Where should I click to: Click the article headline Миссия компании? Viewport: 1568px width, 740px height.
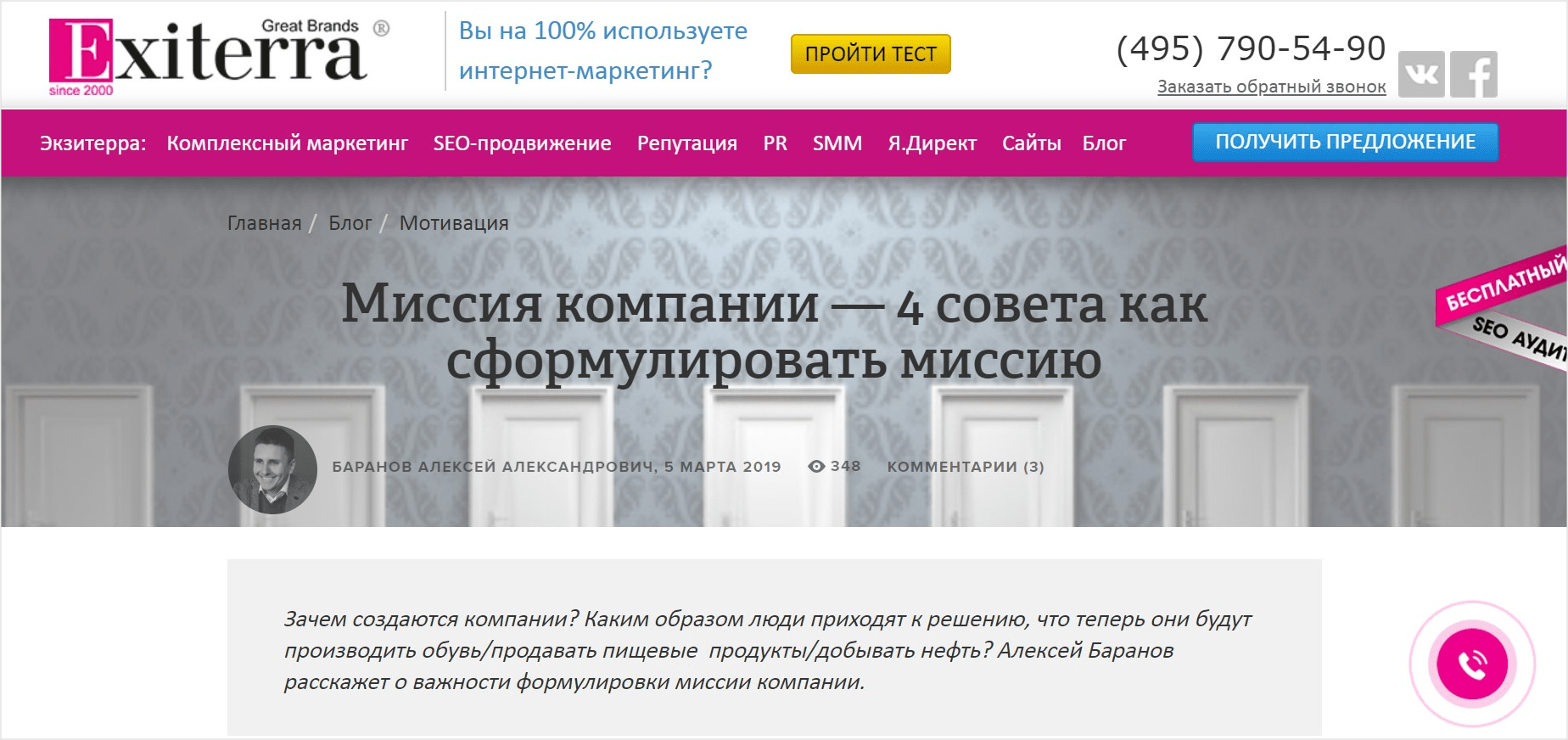pos(774,331)
